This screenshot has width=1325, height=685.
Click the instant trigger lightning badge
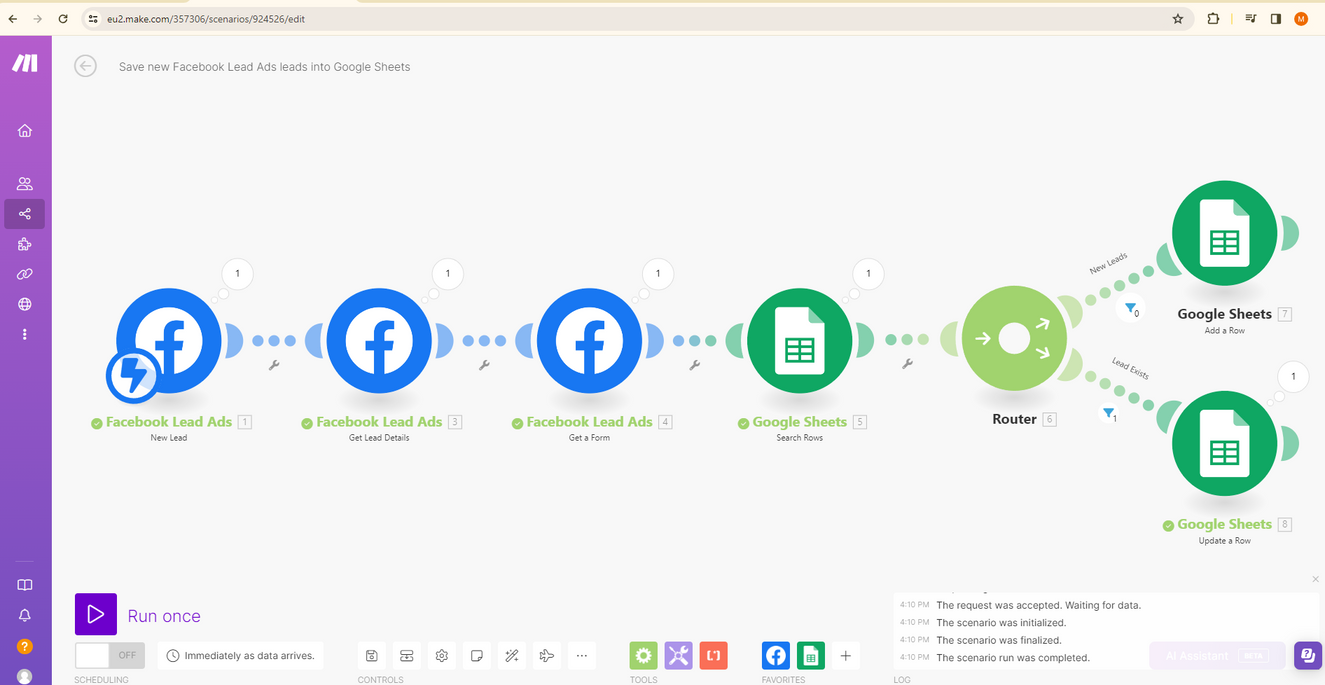134,375
